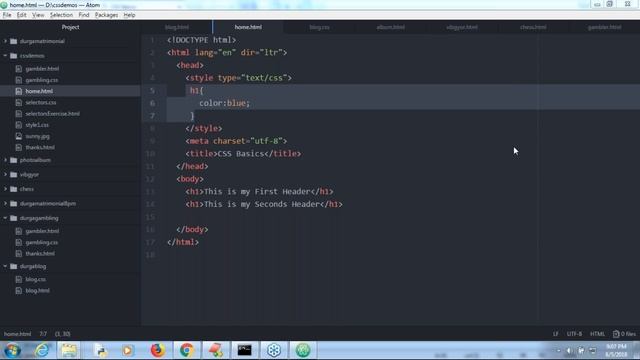The width and height of the screenshot is (640, 360).
Task: Switch to the vibgyor.html tab
Action: click(x=462, y=27)
